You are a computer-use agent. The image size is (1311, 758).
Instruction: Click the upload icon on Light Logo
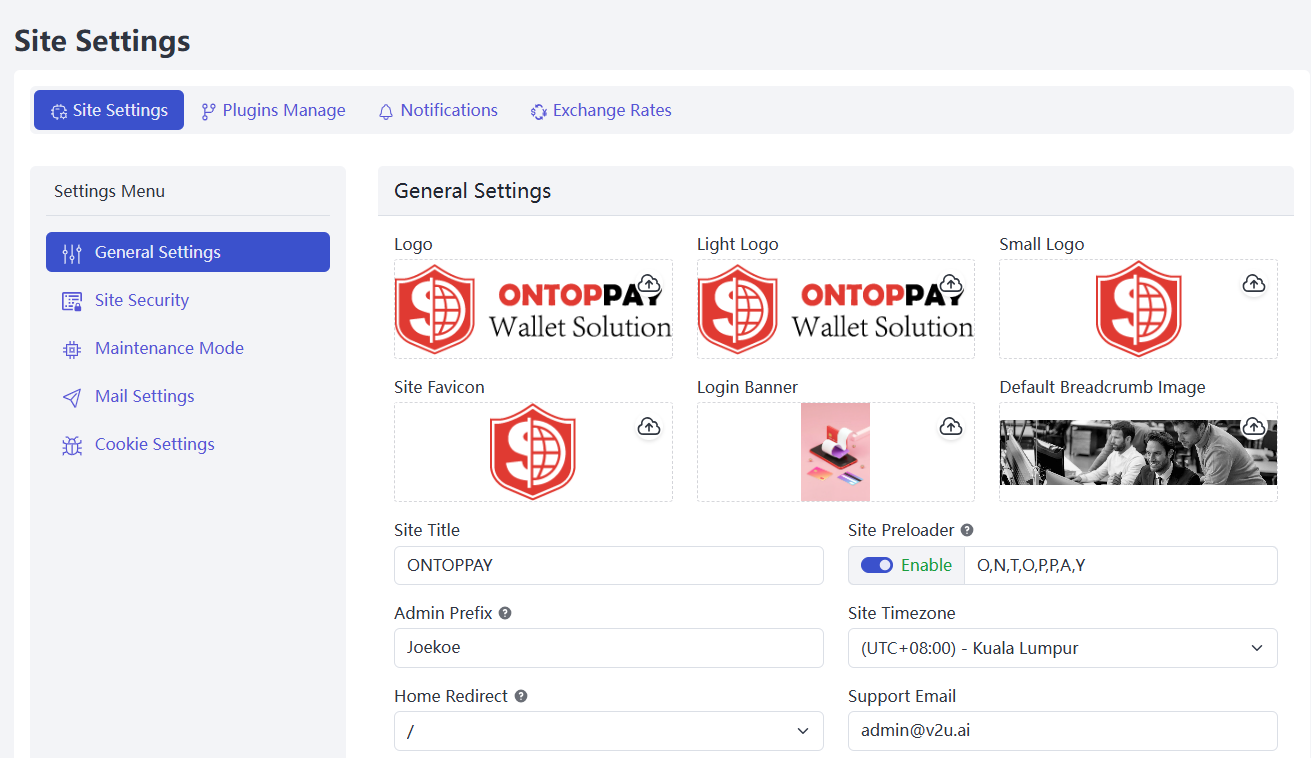pyautogui.click(x=951, y=284)
